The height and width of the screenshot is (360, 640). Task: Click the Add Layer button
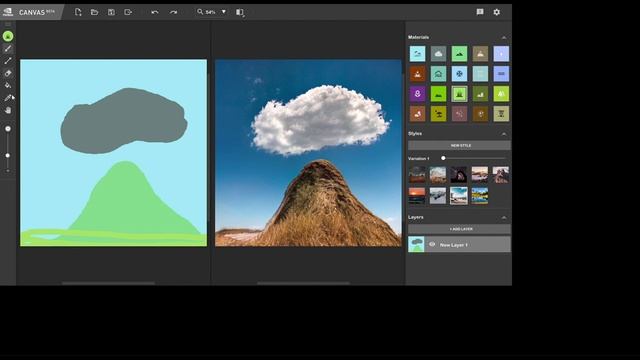point(459,229)
